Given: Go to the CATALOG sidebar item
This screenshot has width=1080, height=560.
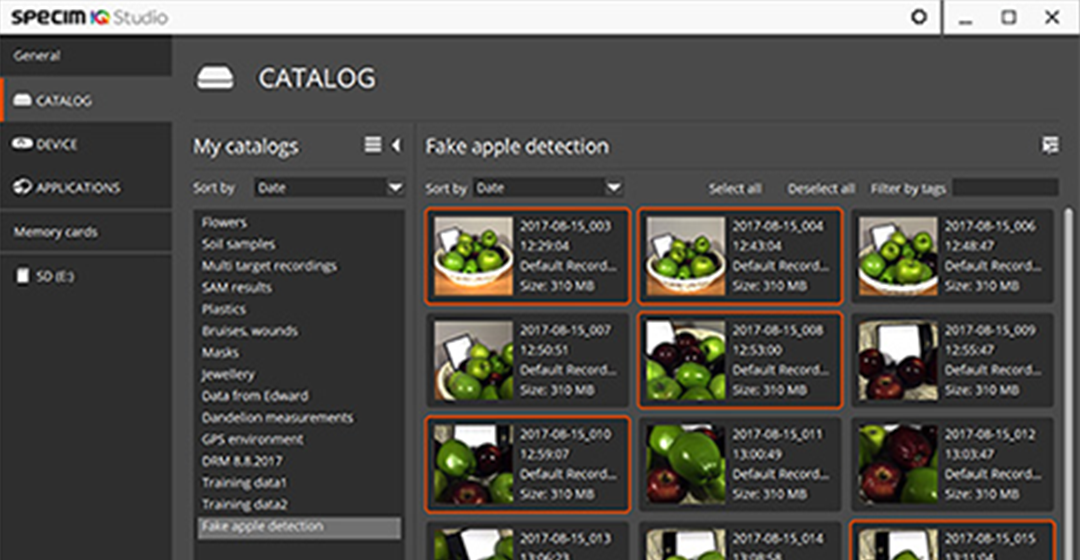Looking at the screenshot, I should coord(85,101).
